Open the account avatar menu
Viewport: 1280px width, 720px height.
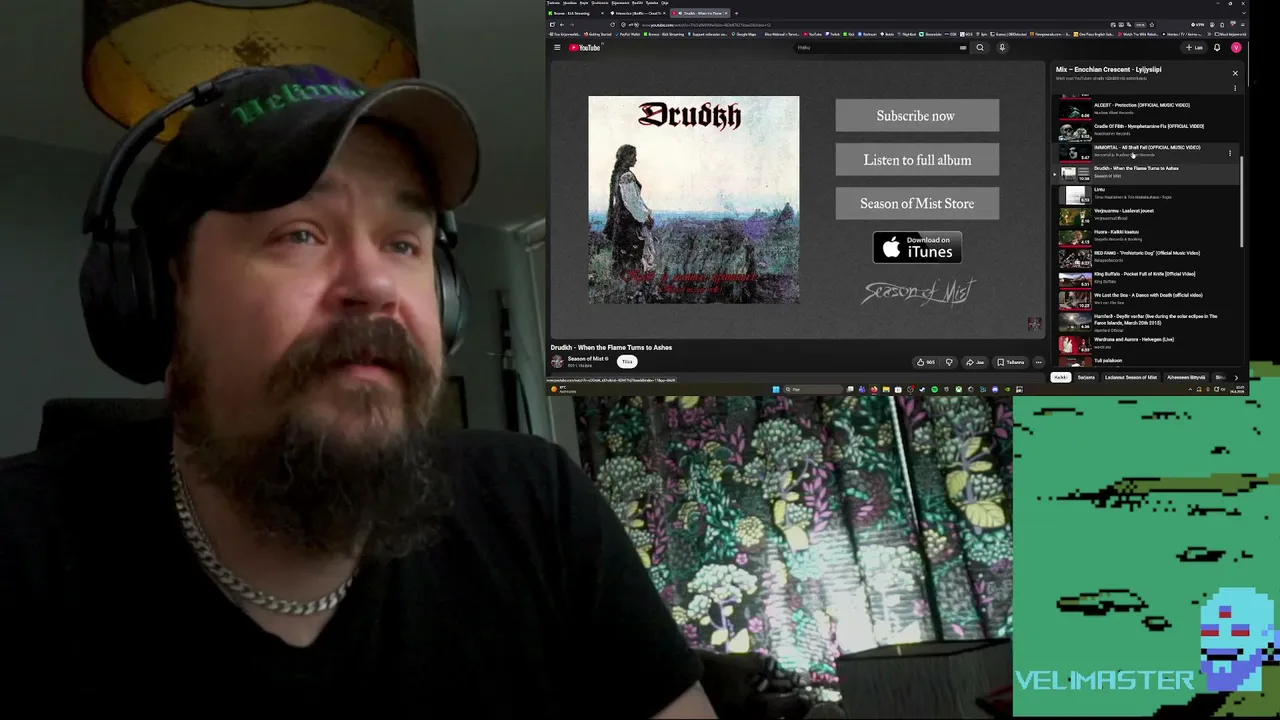click(x=1236, y=47)
